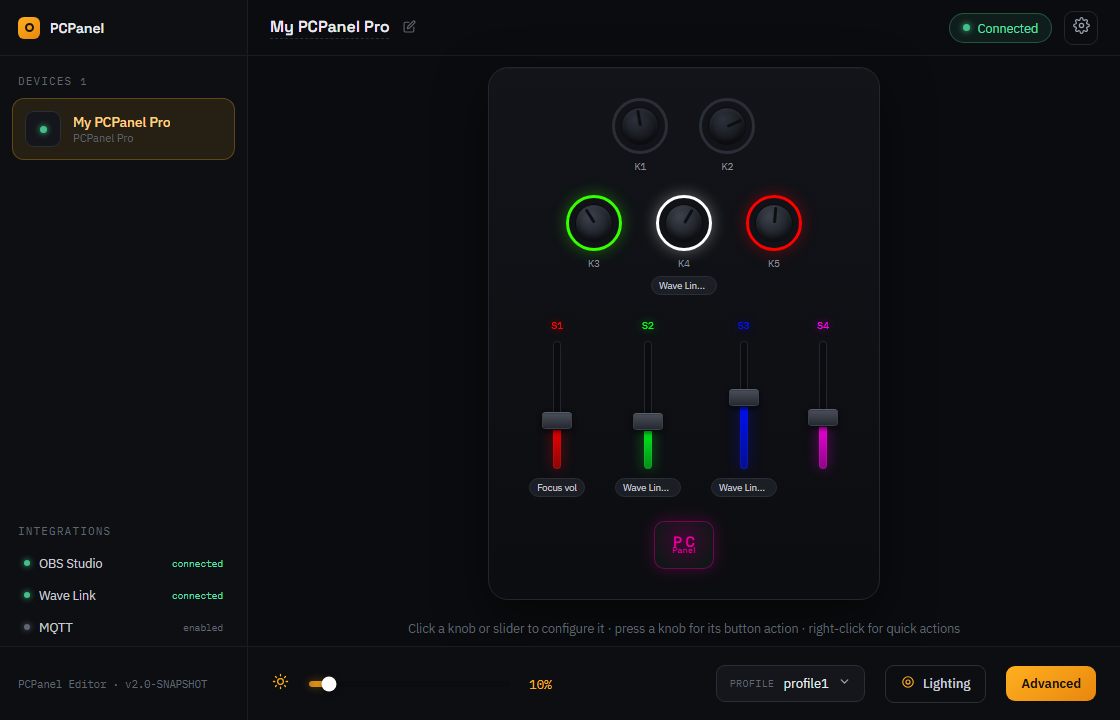1120x720 pixels.
Task: Click Wave Link connected status text
Action: (x=197, y=596)
